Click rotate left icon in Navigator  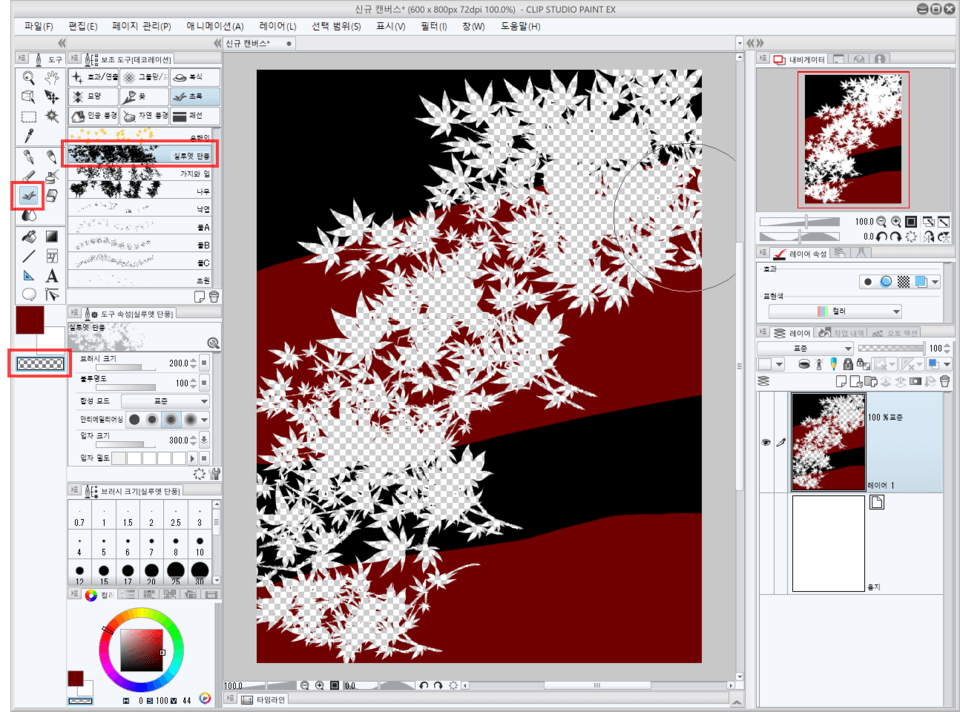coord(882,237)
